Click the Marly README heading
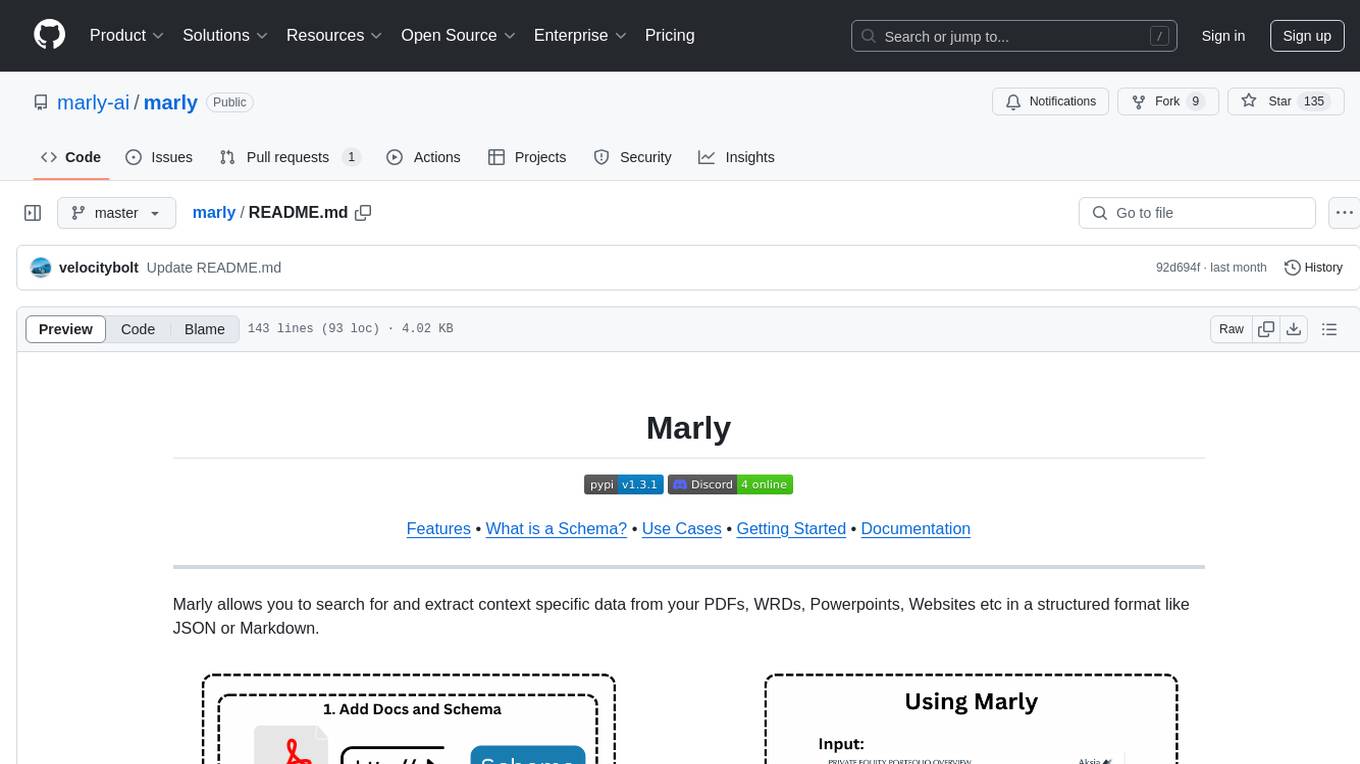Viewport: 1360px width, 764px height. (688, 428)
